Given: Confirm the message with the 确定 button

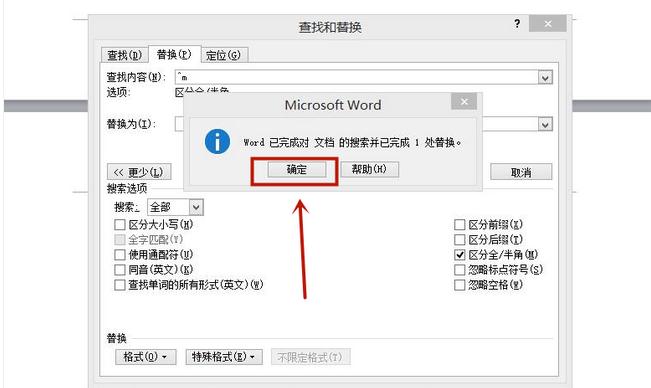Looking at the screenshot, I should [x=296, y=169].
